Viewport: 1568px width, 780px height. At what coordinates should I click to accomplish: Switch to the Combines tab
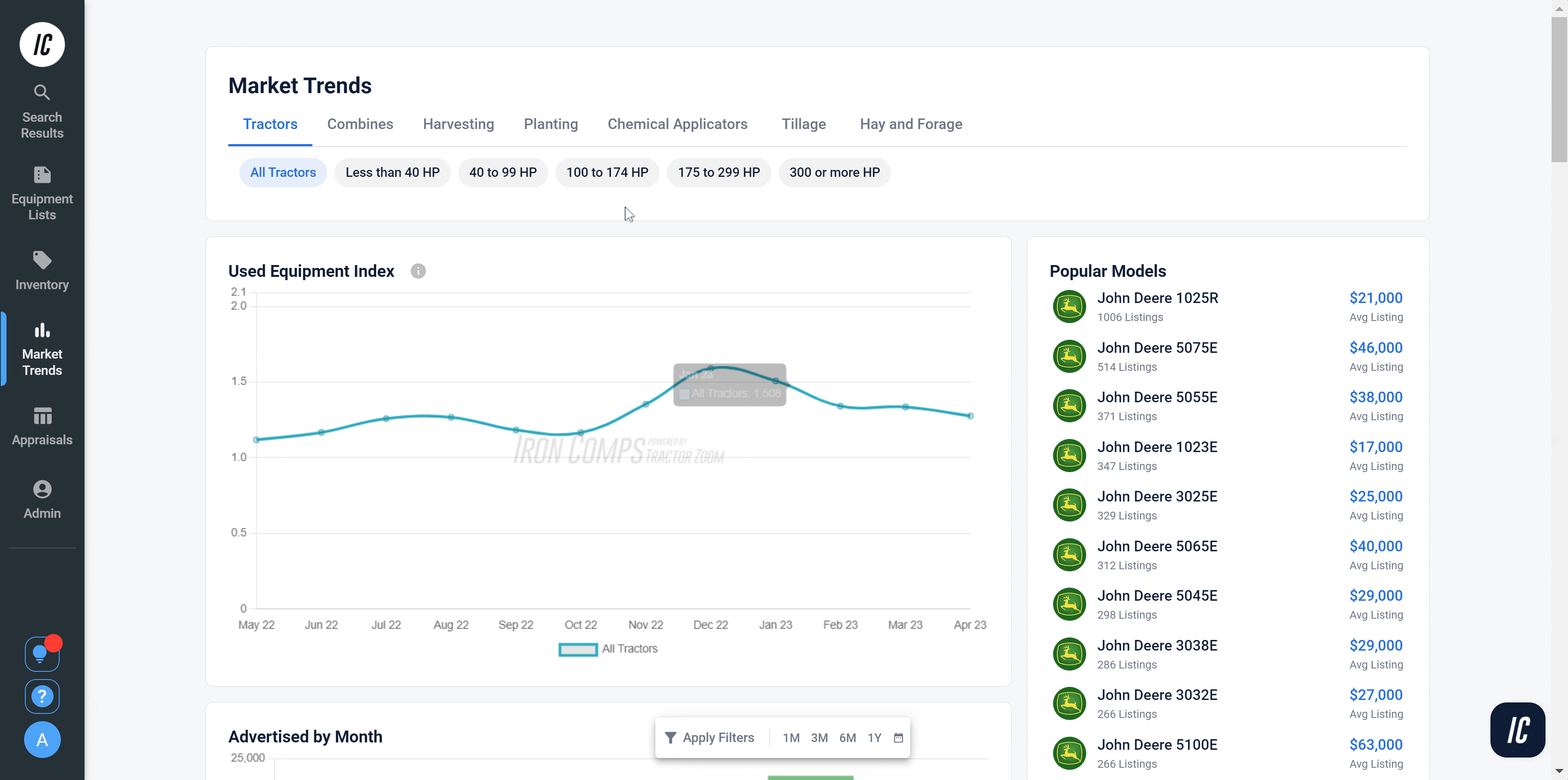coord(360,124)
